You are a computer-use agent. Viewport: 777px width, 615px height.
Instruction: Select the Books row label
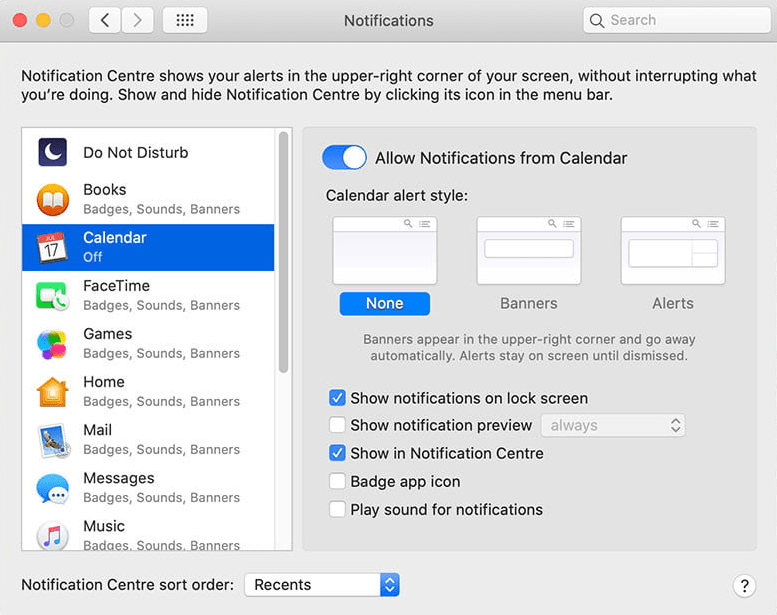[x=105, y=189]
